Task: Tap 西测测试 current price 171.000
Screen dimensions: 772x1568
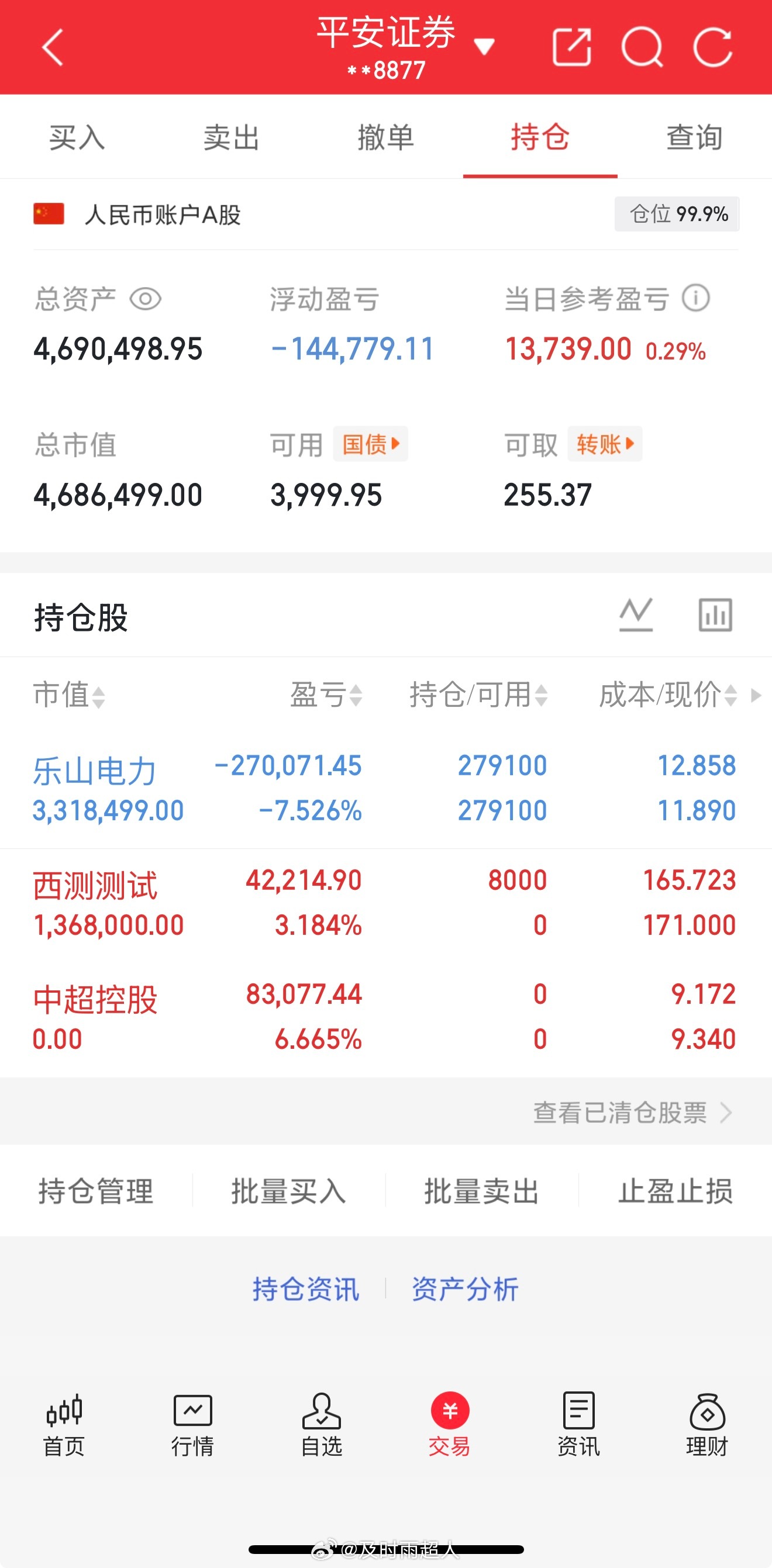Action: (690, 925)
